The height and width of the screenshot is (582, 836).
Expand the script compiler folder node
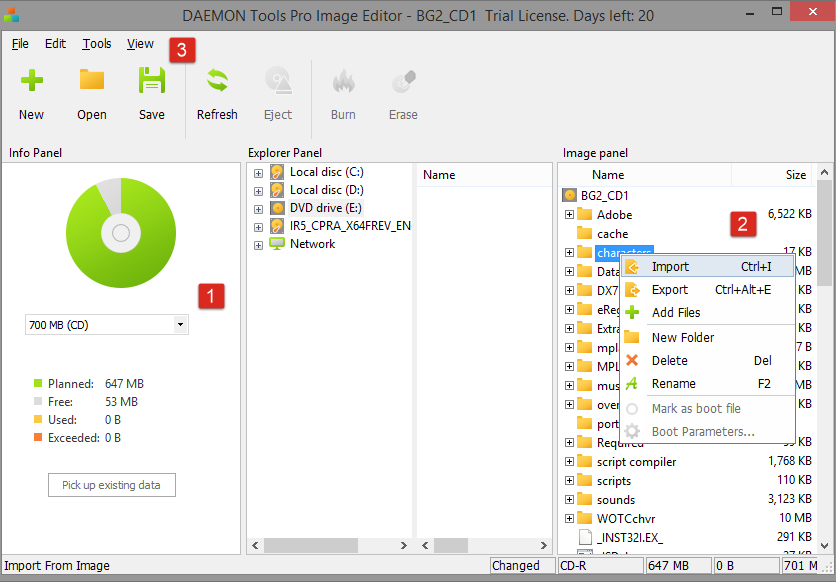(x=569, y=462)
